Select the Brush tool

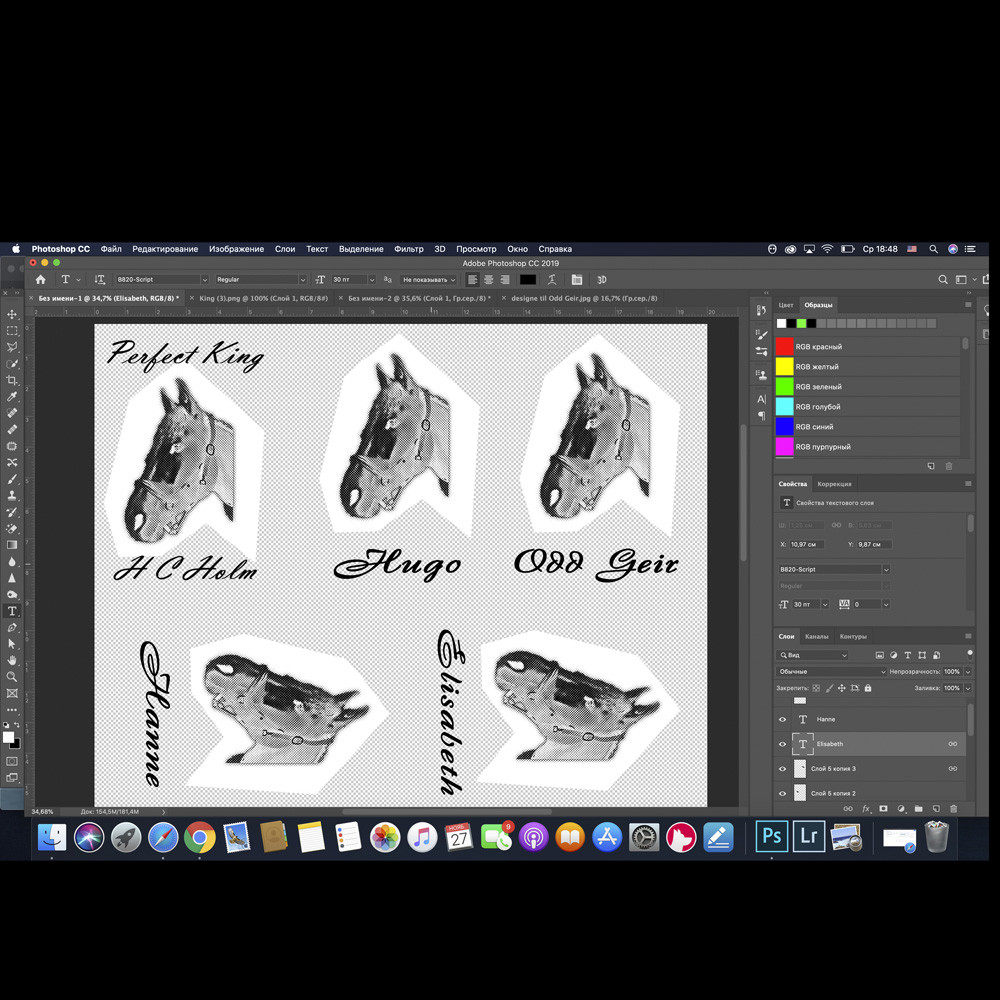[x=12, y=479]
